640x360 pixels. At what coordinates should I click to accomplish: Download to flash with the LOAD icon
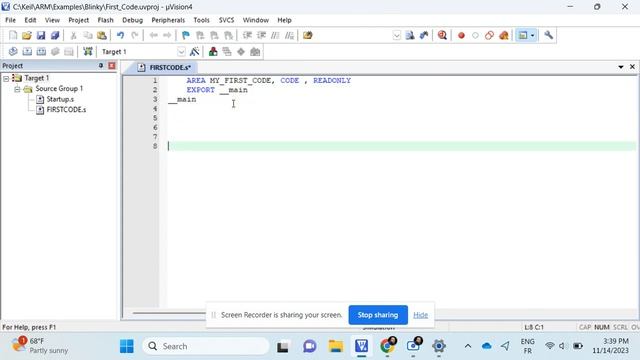[x=88, y=52]
